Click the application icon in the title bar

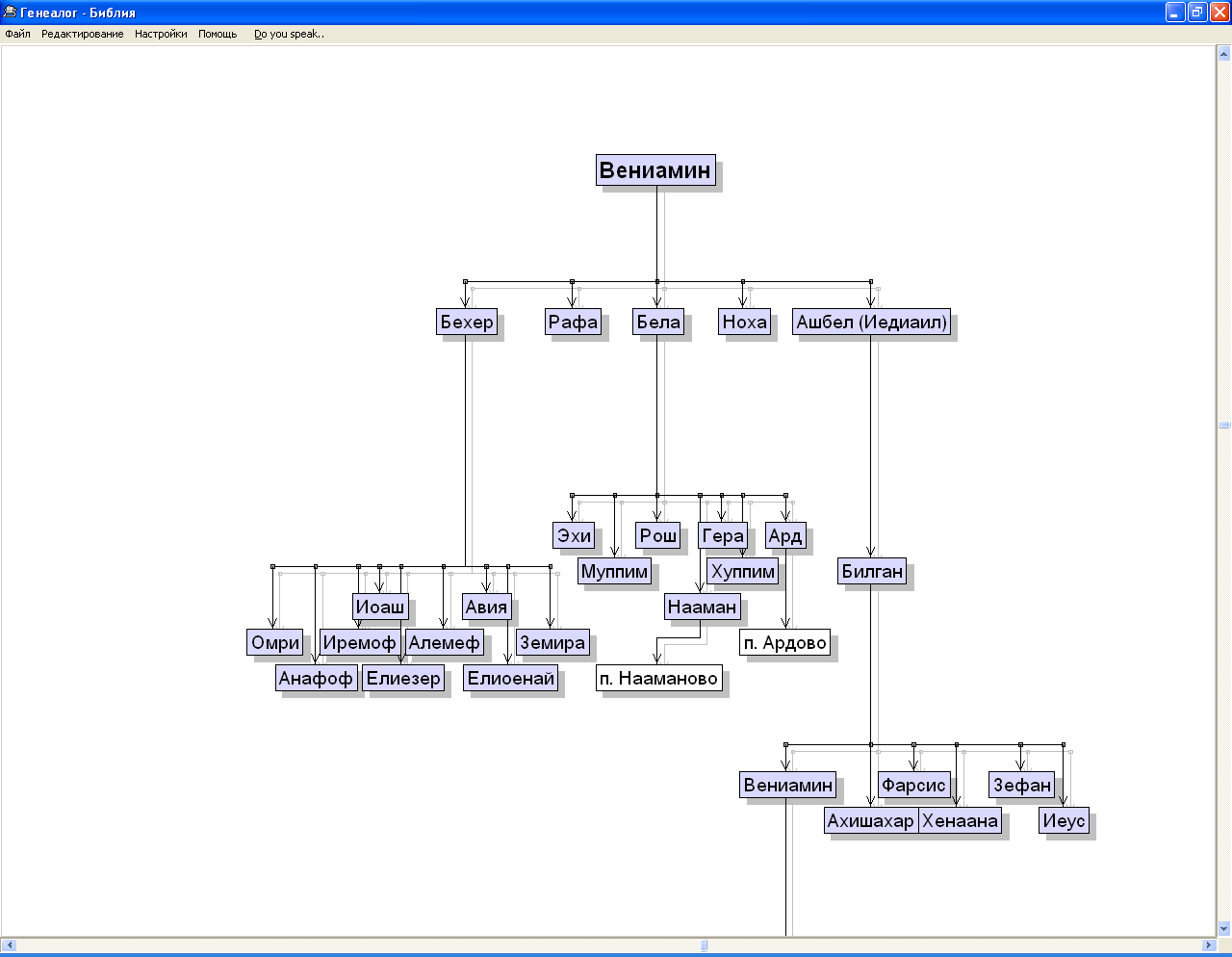click(11, 12)
